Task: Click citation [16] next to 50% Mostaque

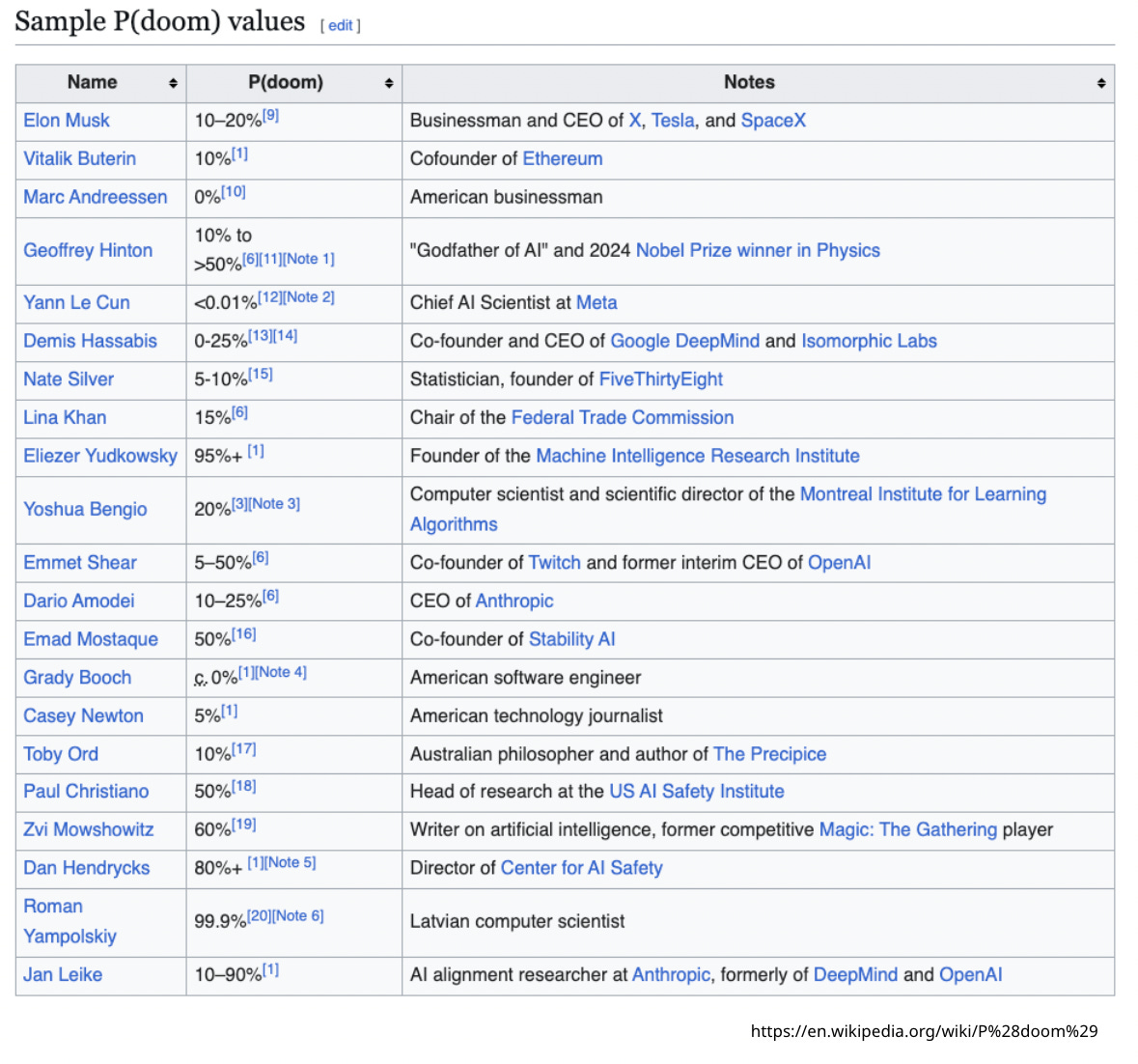Action: pyautogui.click(x=244, y=634)
